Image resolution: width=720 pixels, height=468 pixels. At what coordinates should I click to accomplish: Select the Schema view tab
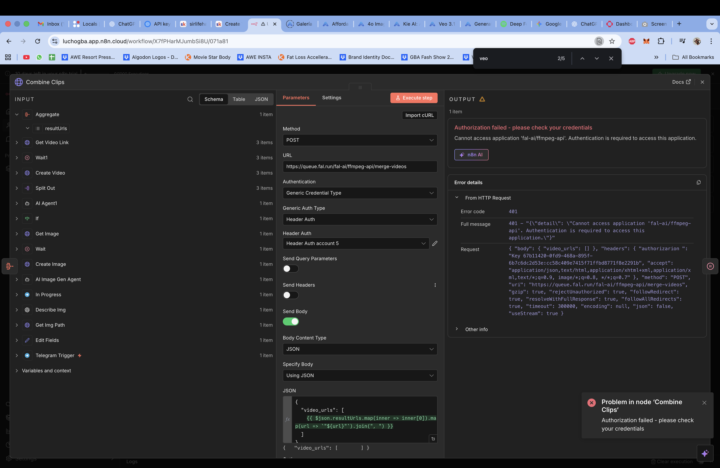click(214, 99)
